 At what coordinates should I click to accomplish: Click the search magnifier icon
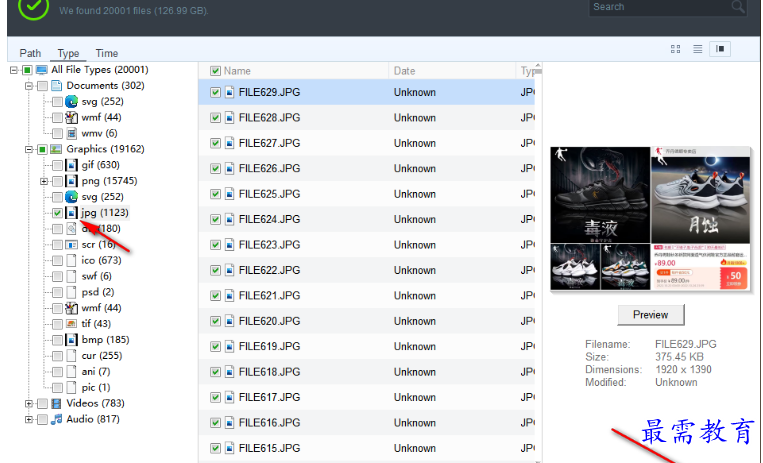[x=737, y=6]
